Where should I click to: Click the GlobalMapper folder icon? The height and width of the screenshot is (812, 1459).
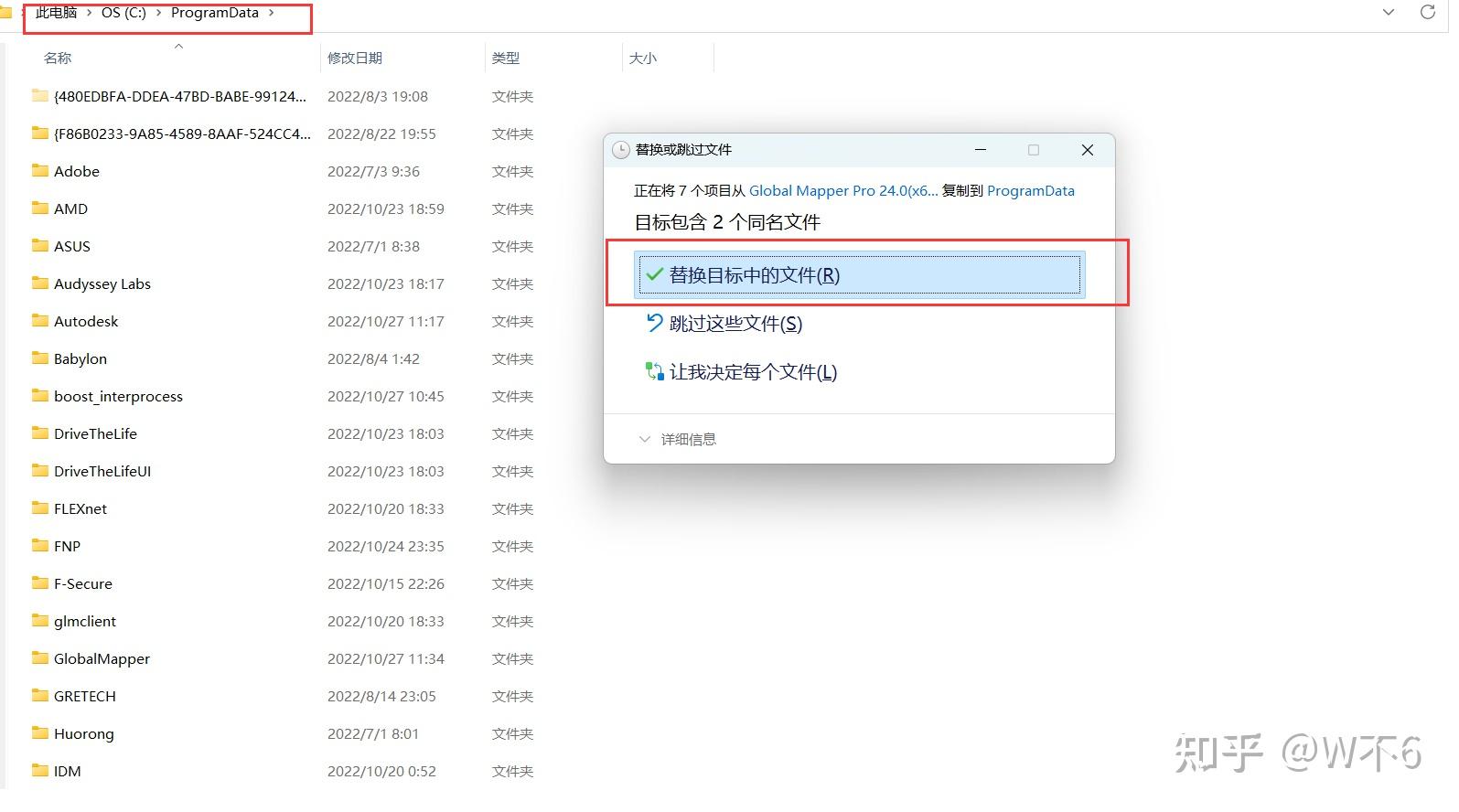click(39, 657)
